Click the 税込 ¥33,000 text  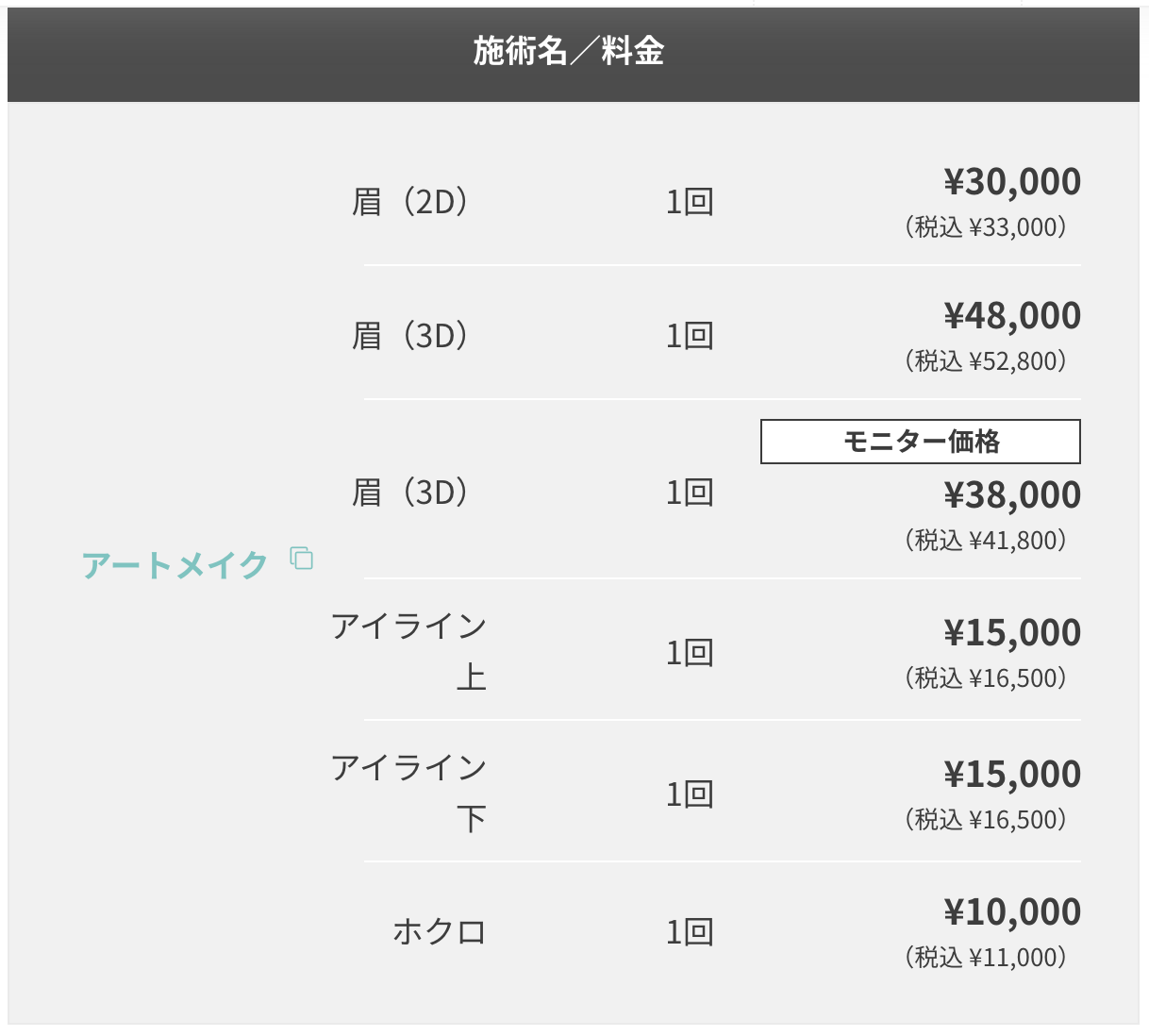click(x=986, y=226)
